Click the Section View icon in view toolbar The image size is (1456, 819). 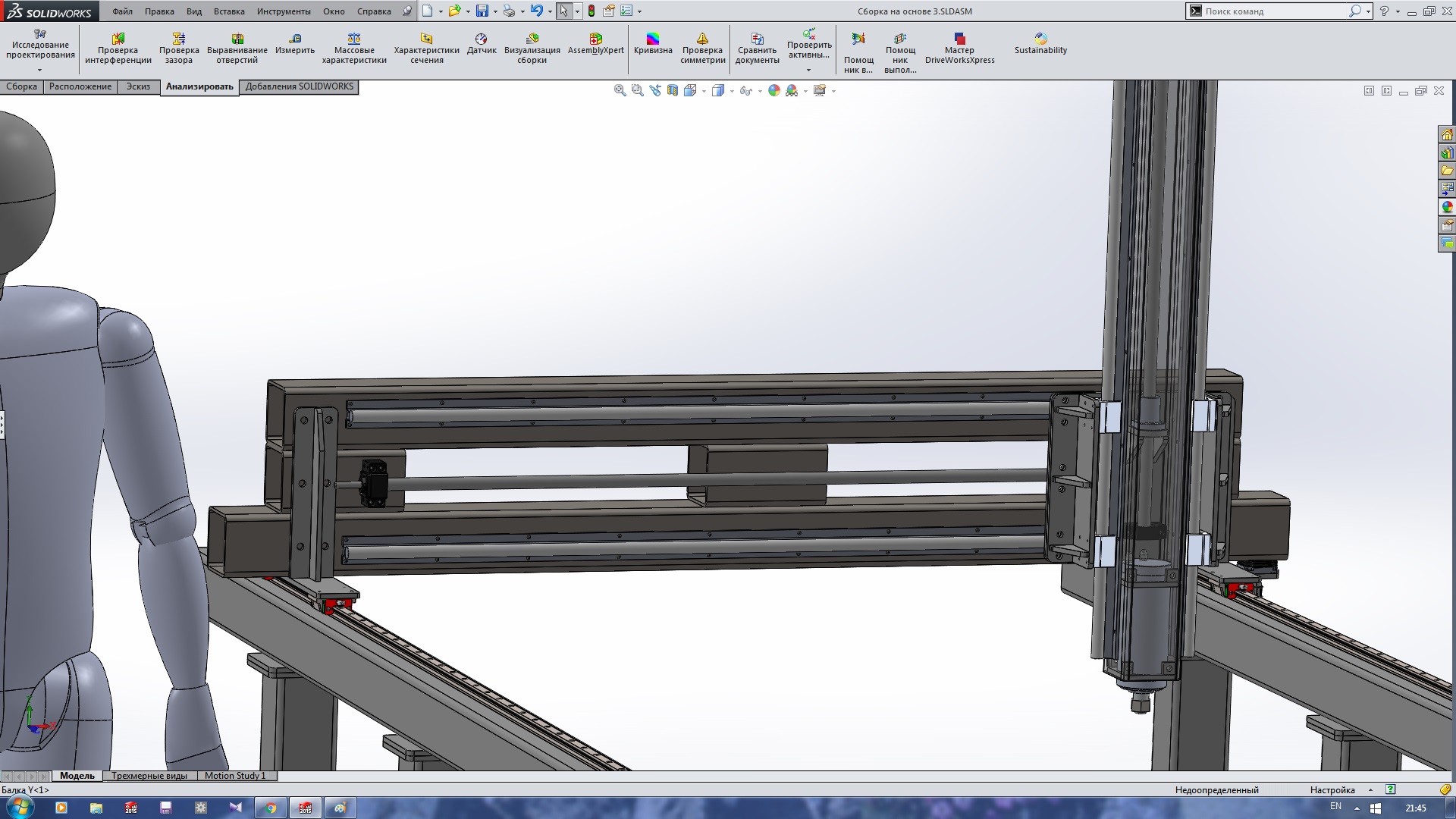click(673, 91)
